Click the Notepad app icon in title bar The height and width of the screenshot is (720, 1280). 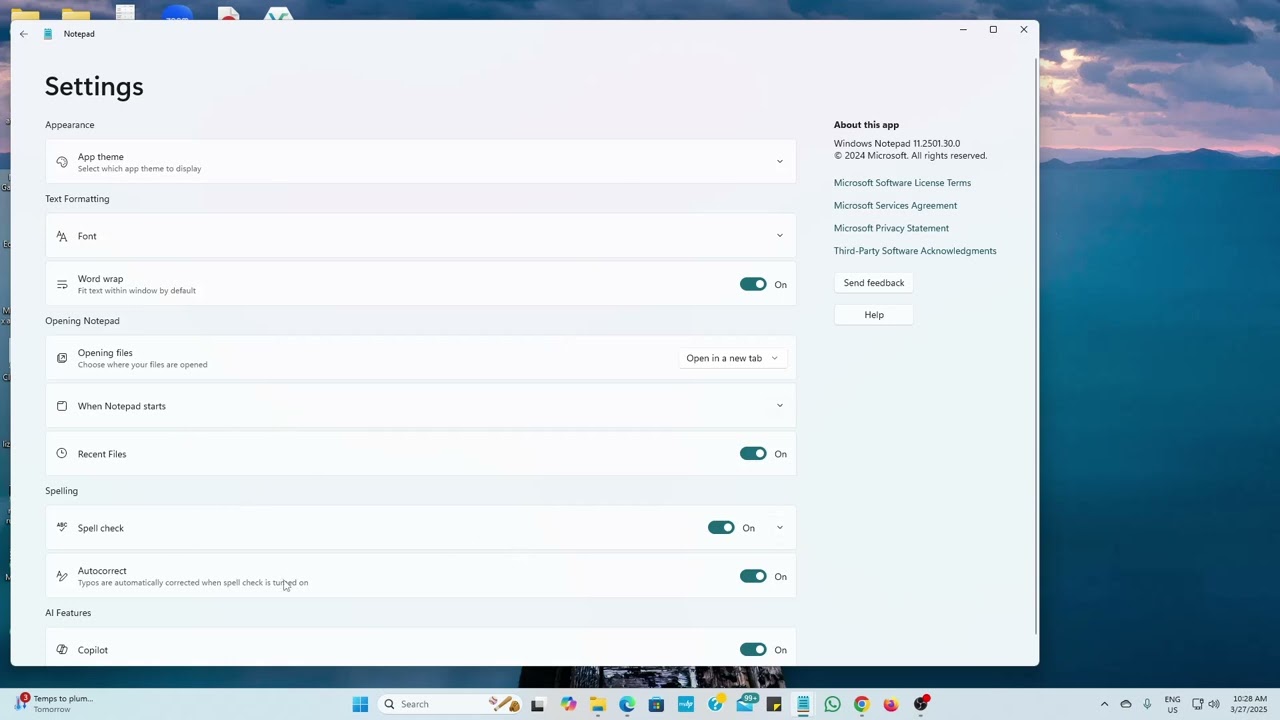47,34
